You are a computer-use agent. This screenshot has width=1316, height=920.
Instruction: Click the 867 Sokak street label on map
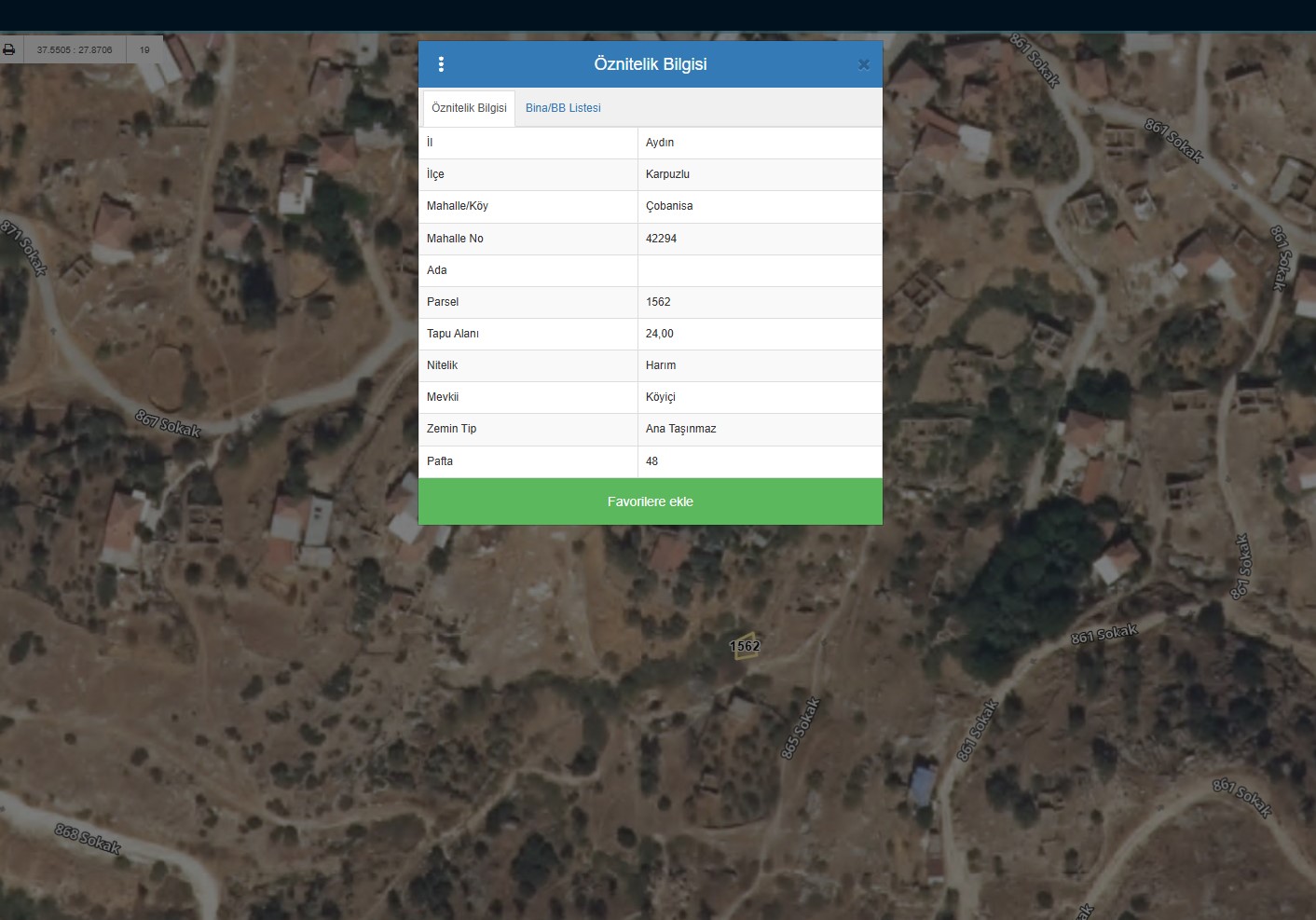point(168,423)
